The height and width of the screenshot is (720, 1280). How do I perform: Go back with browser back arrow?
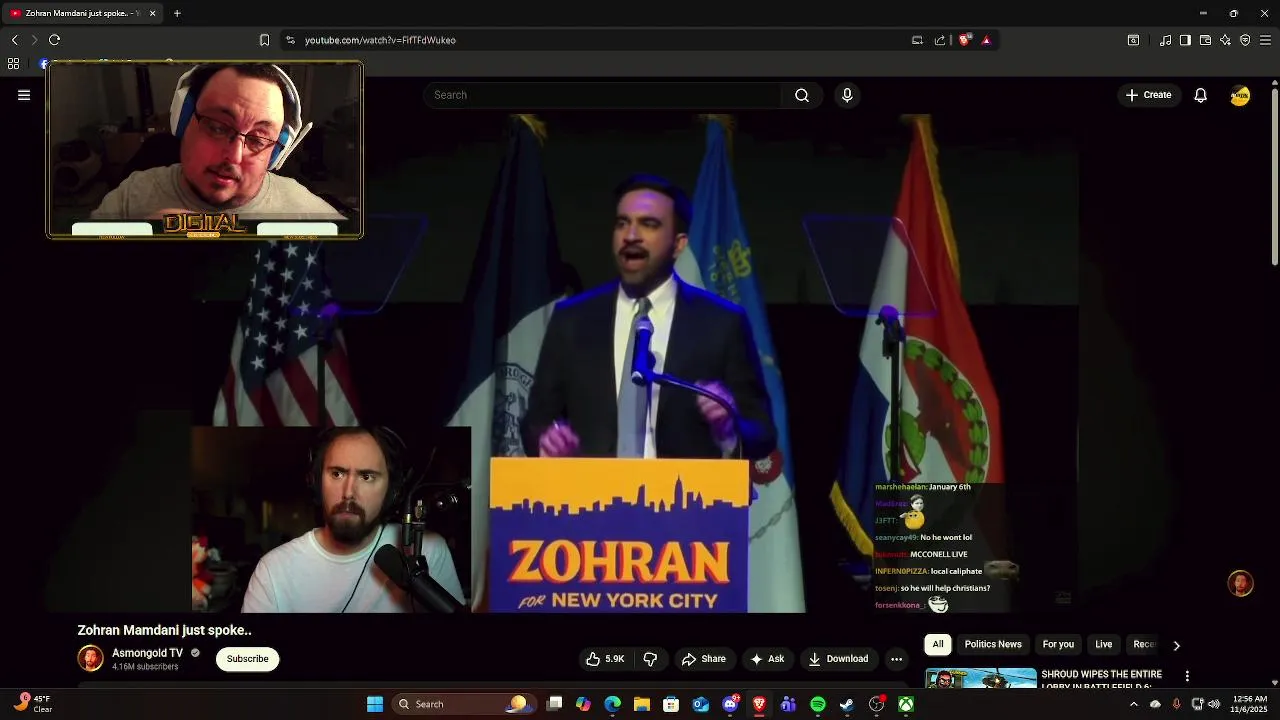14,40
